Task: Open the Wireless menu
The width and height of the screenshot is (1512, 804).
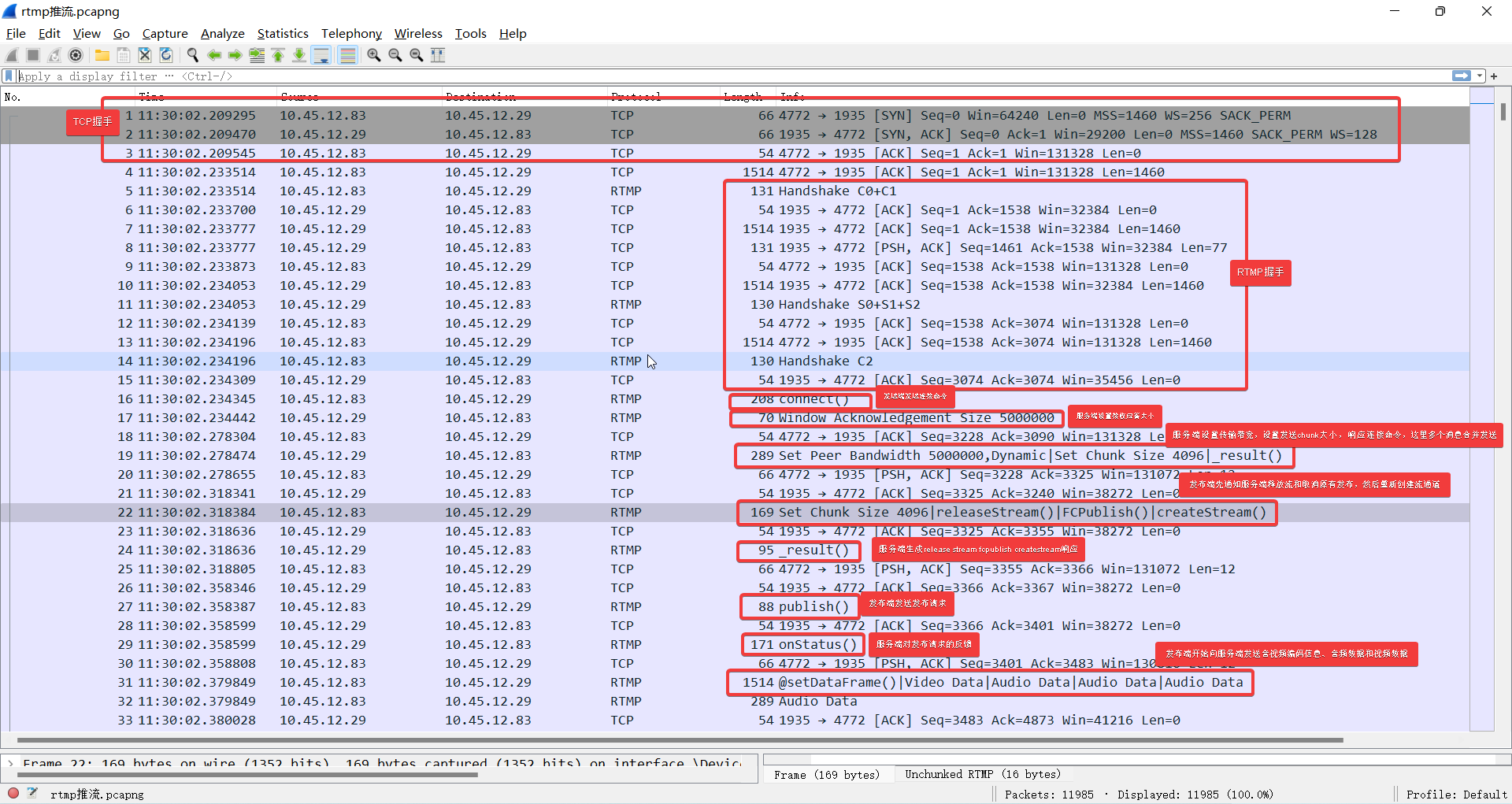Action: [x=418, y=34]
